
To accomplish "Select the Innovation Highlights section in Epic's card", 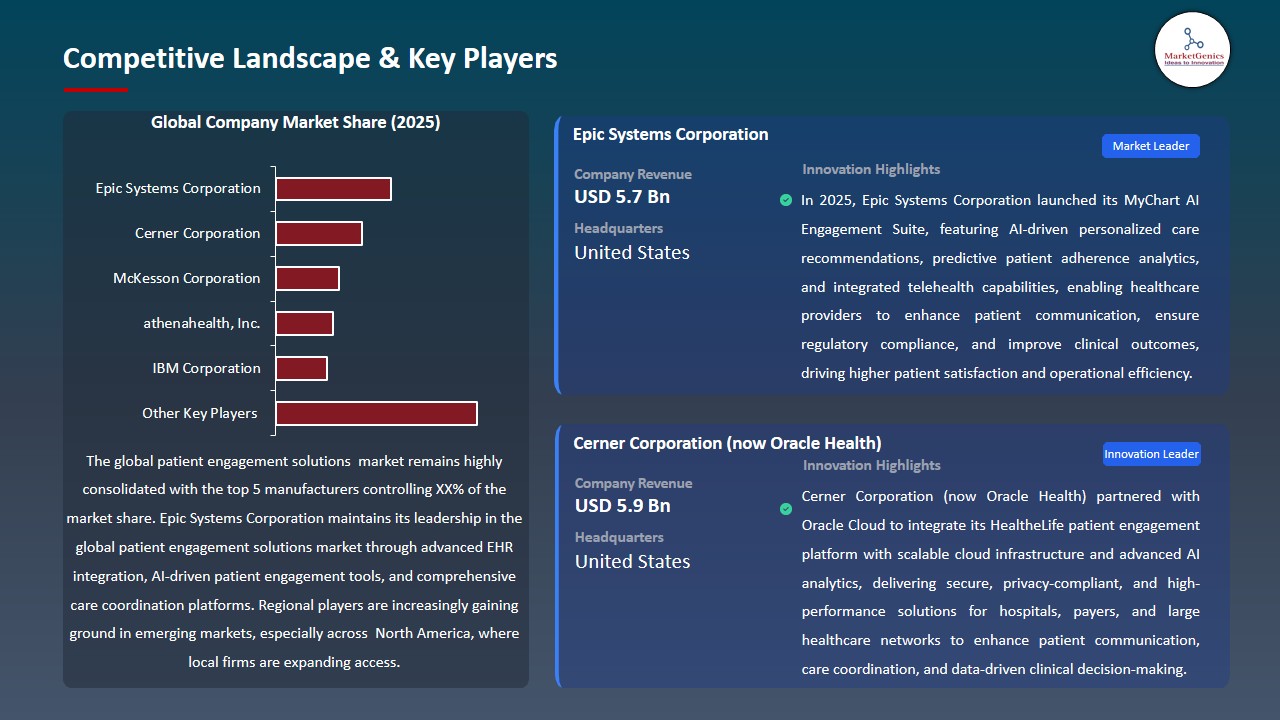I will pos(870,169).
